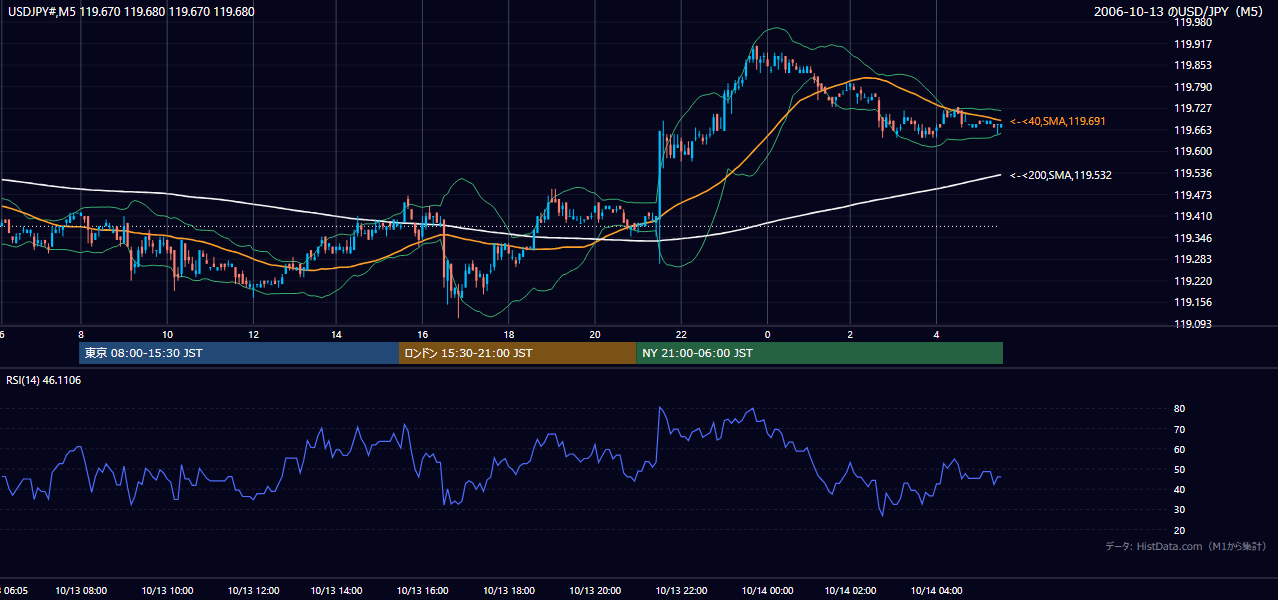1278x600 pixels.
Task: Click hour marker 22 under price chart
Action: tap(680, 334)
